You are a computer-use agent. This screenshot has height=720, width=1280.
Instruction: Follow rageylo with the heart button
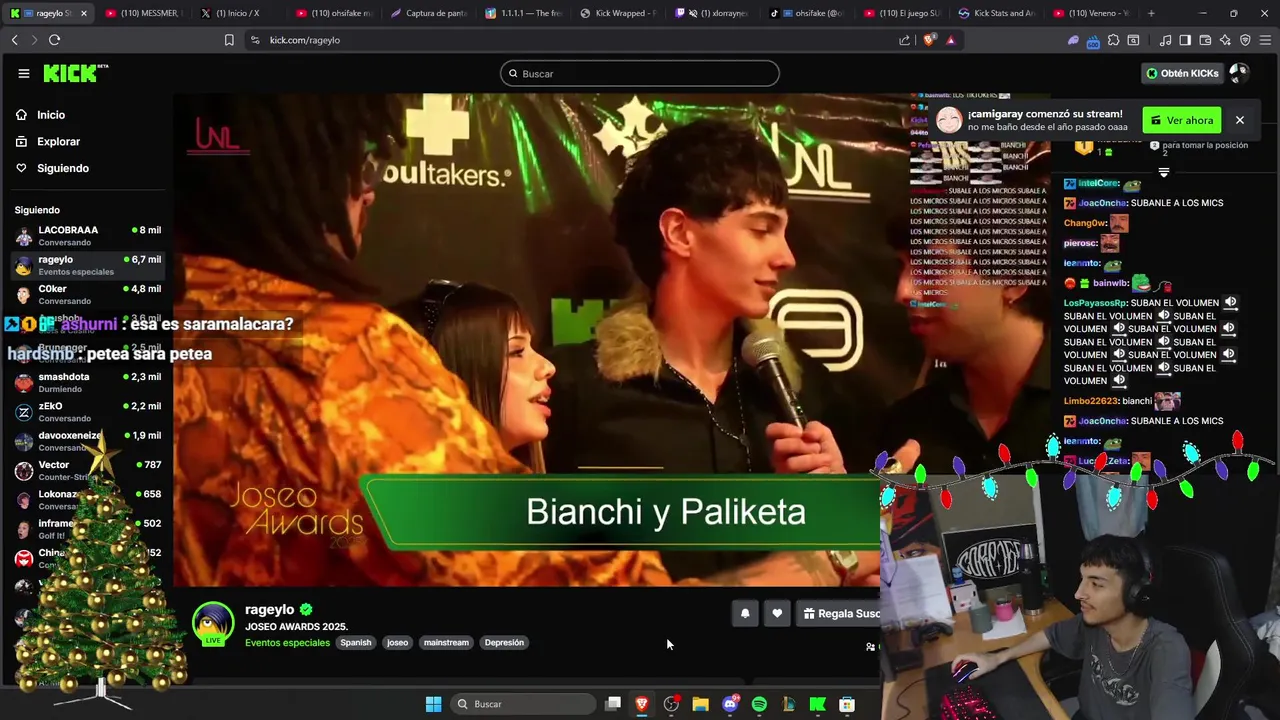point(777,614)
